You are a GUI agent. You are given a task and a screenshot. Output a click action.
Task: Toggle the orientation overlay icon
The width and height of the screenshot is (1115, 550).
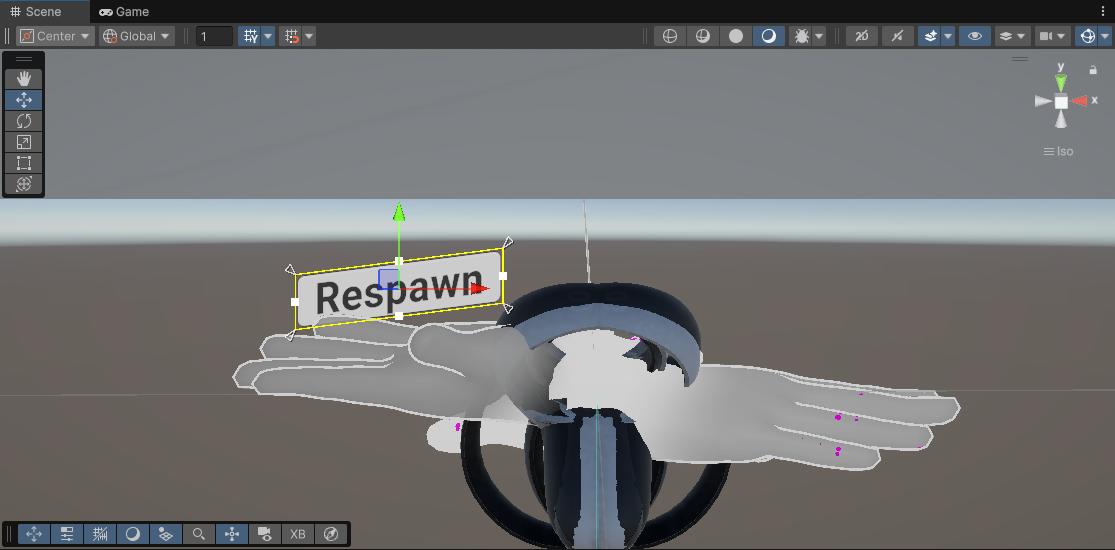tap(232, 534)
